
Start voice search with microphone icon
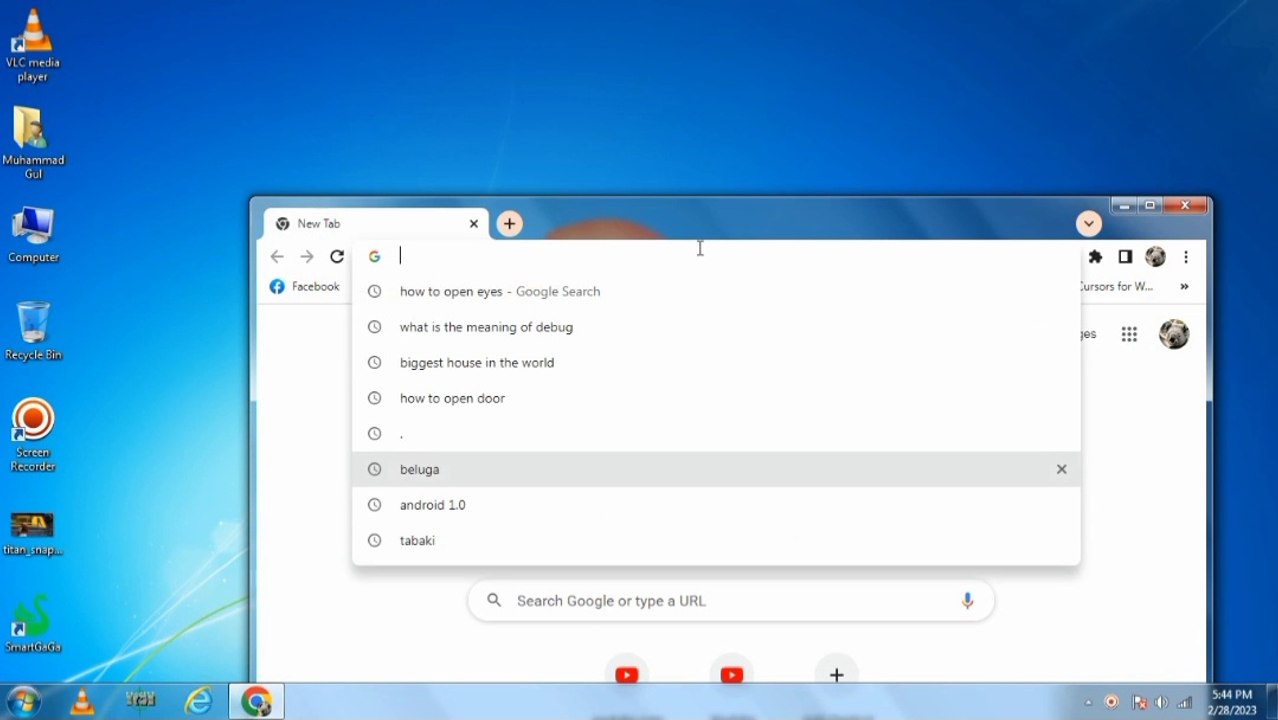coord(967,600)
